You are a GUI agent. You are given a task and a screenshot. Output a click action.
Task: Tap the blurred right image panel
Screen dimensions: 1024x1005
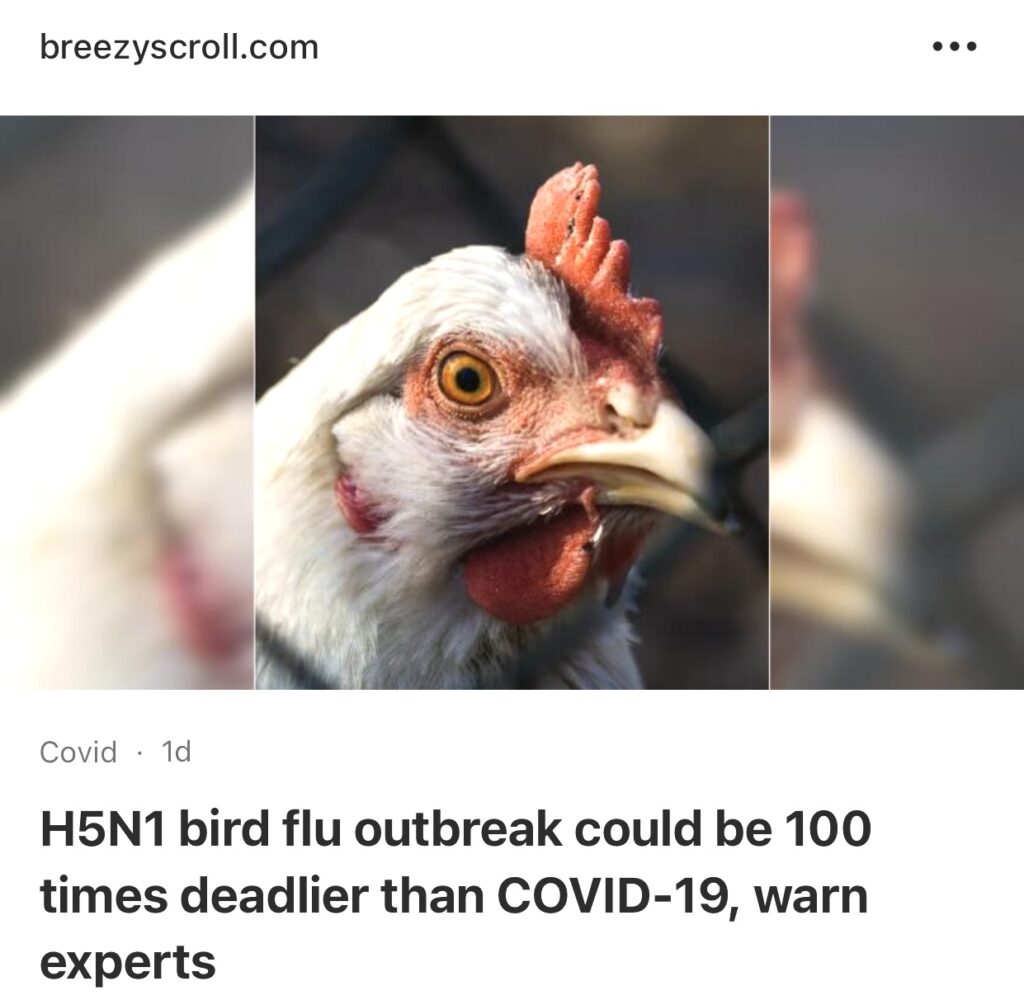click(897, 402)
